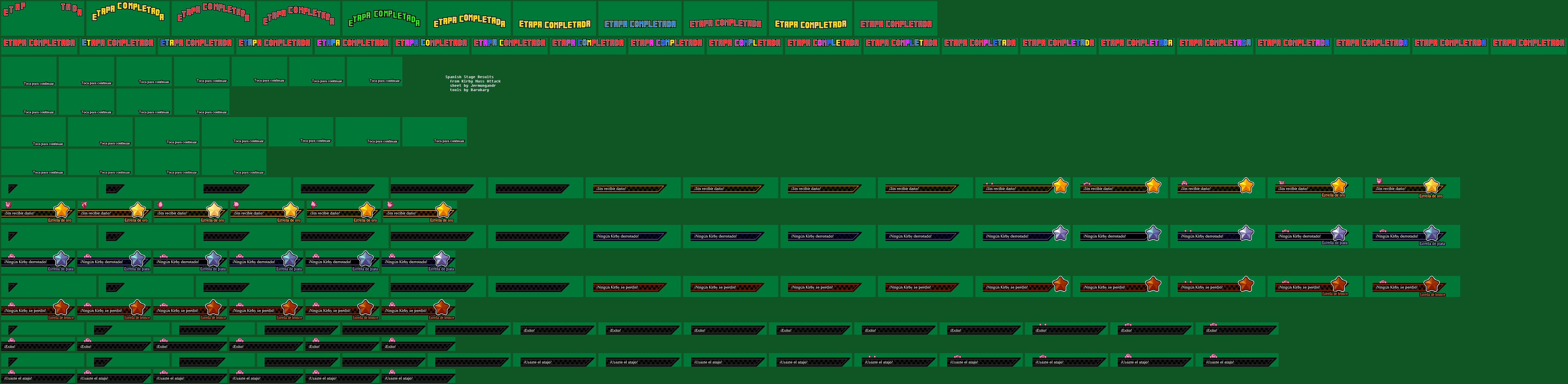
Task: Click the credit line 'tools by Barubary'
Action: coord(469,90)
